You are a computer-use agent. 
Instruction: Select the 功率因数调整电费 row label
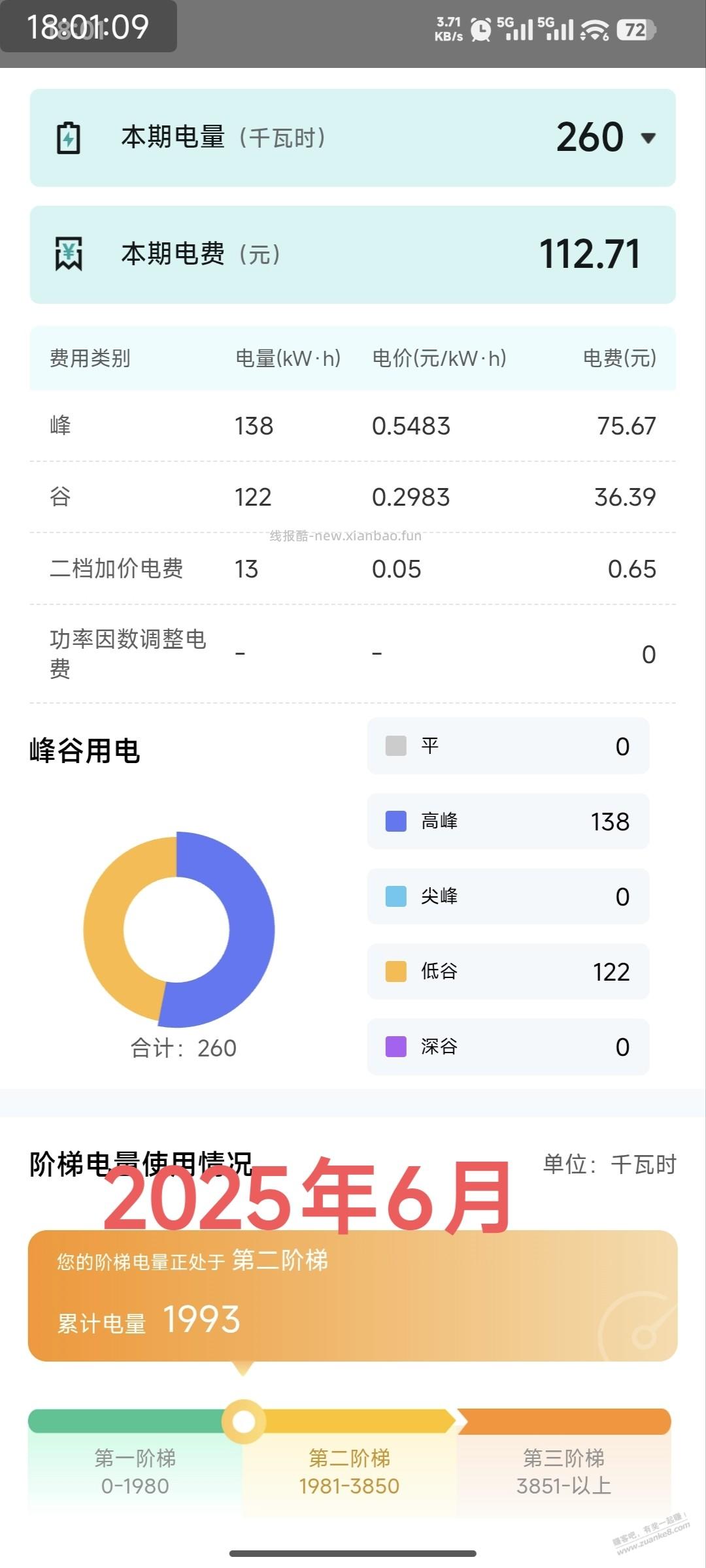128,653
